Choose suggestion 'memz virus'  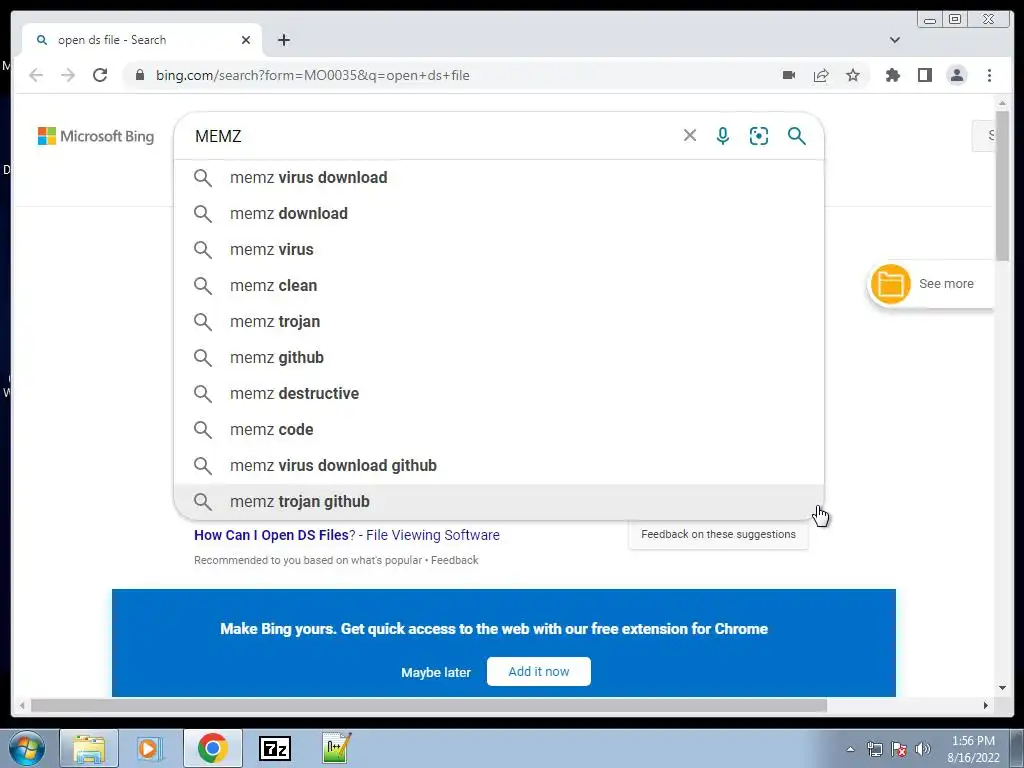point(499,249)
